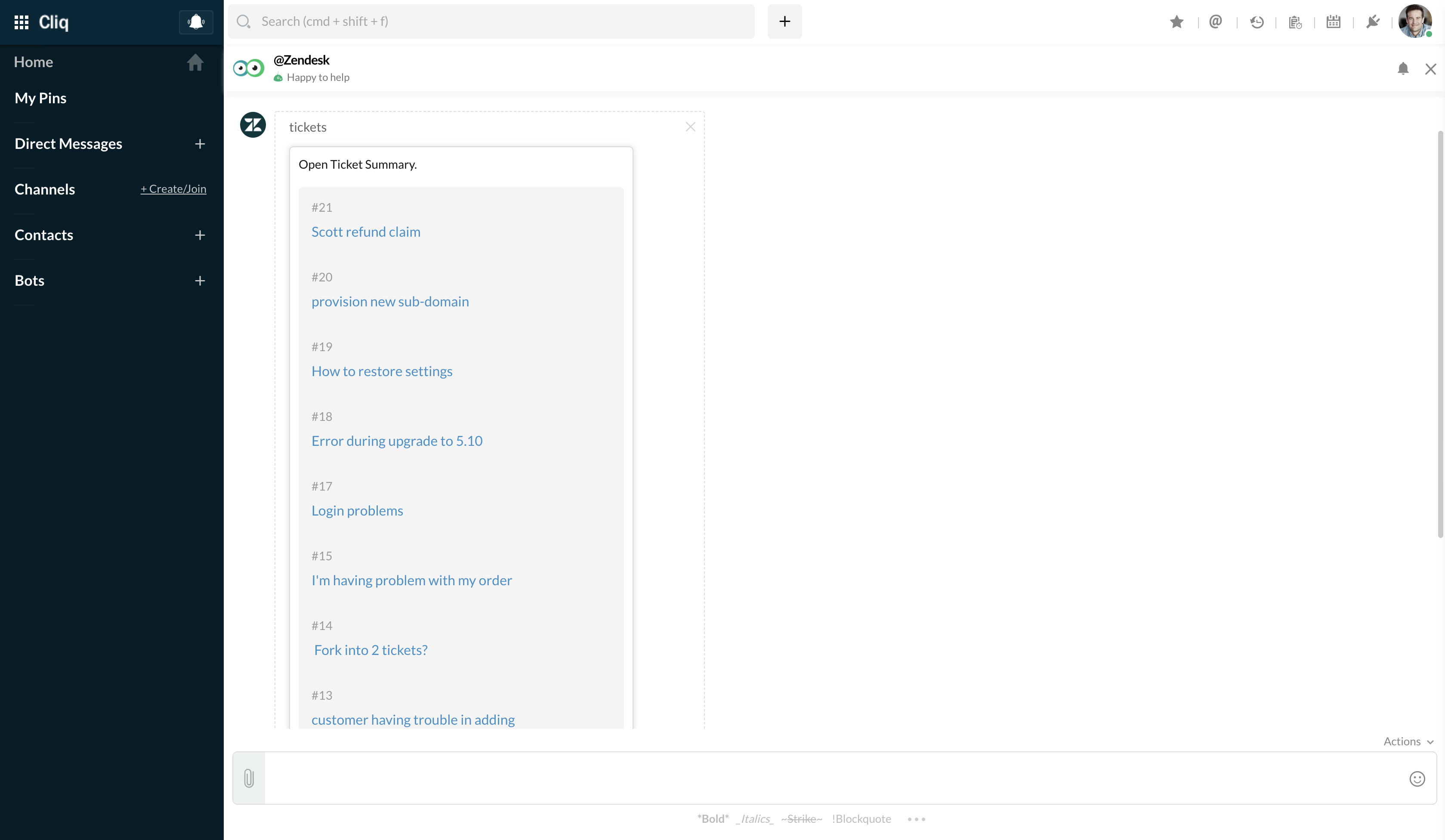Screen dimensions: 1445x840
Task: Click the plug integrations icon
Action: [x=1373, y=22]
